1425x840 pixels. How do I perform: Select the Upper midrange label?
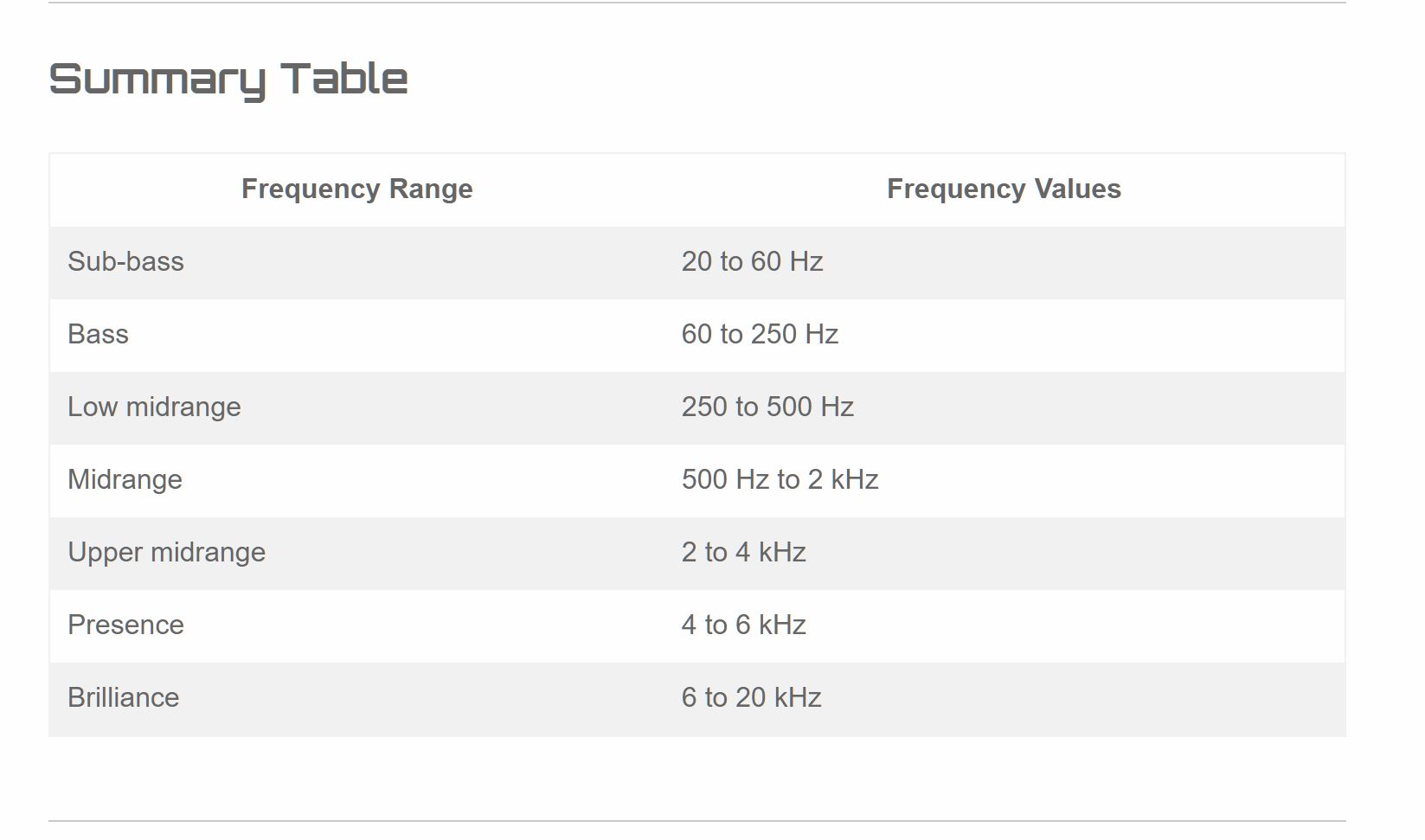pos(166,552)
